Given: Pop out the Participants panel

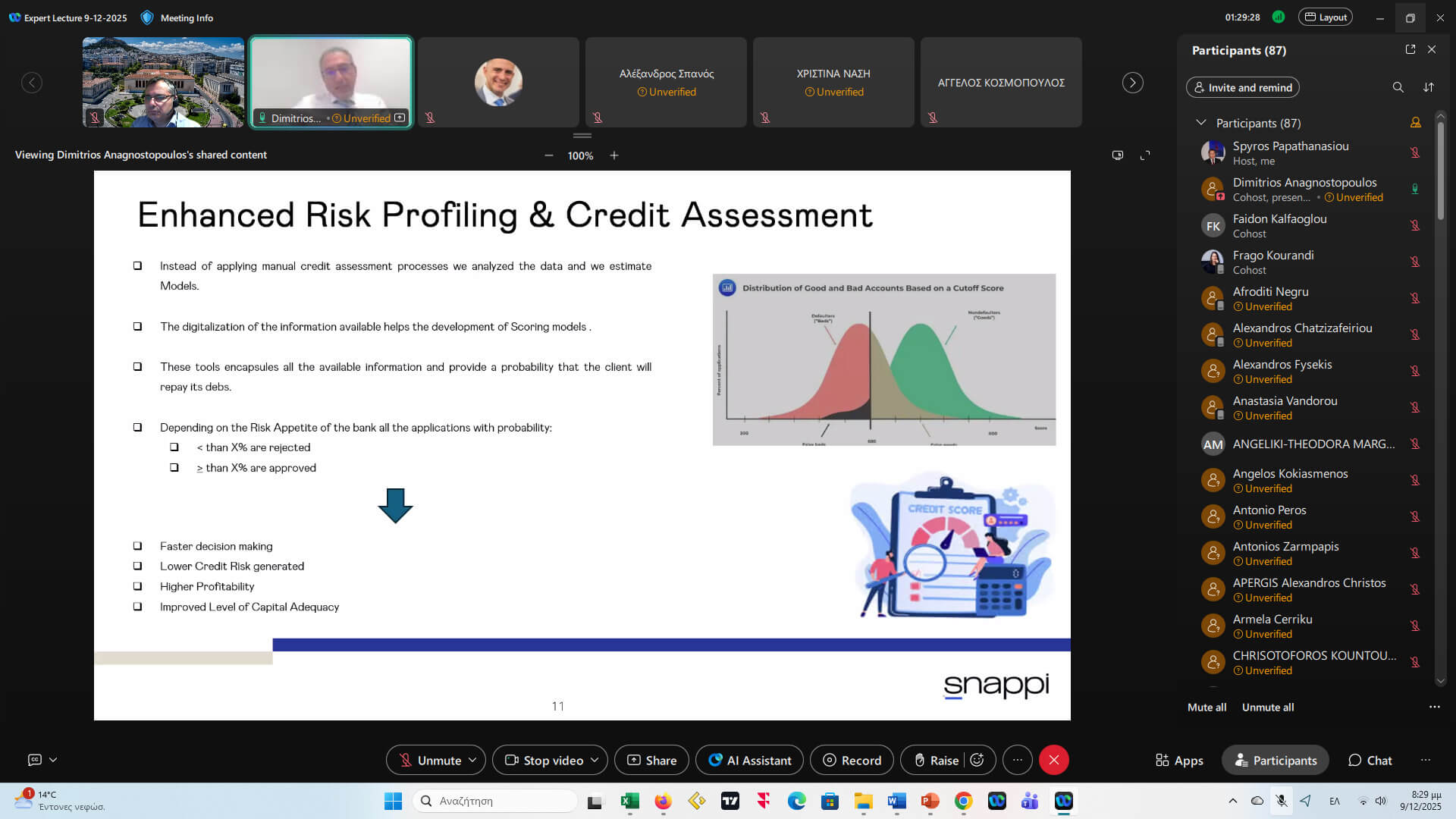Looking at the screenshot, I should [1410, 49].
